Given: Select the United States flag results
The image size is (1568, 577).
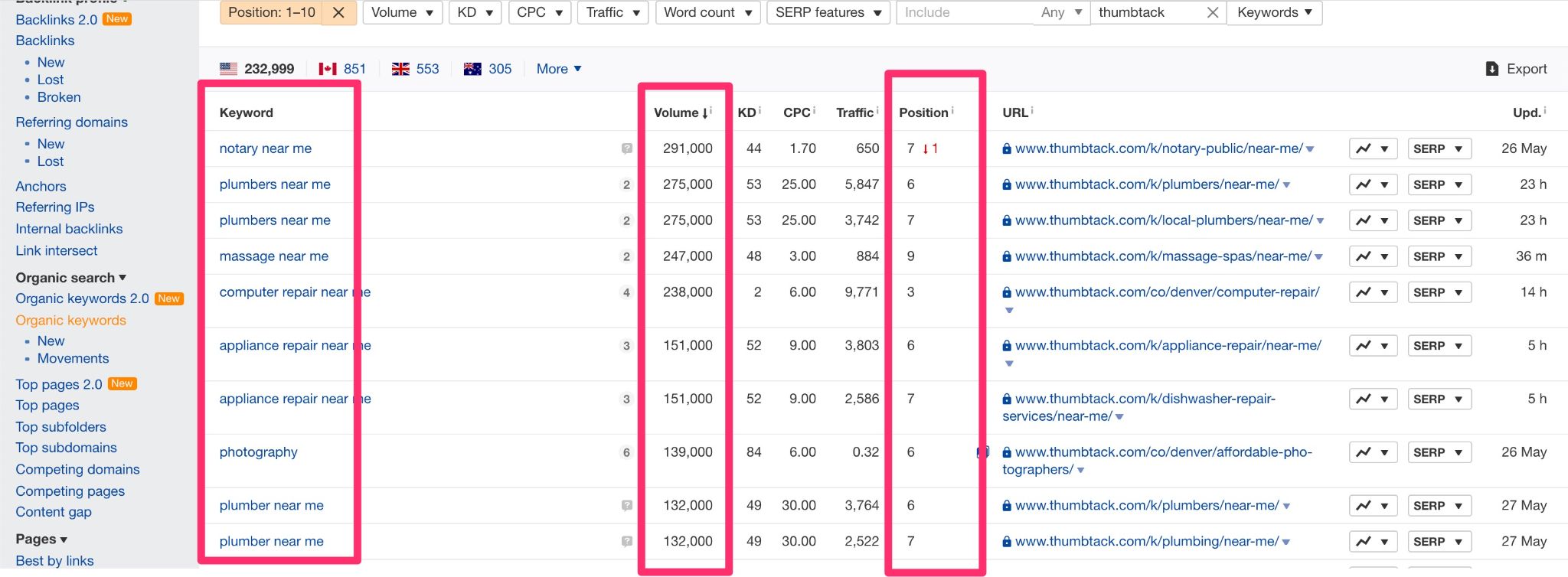Looking at the screenshot, I should 256,69.
